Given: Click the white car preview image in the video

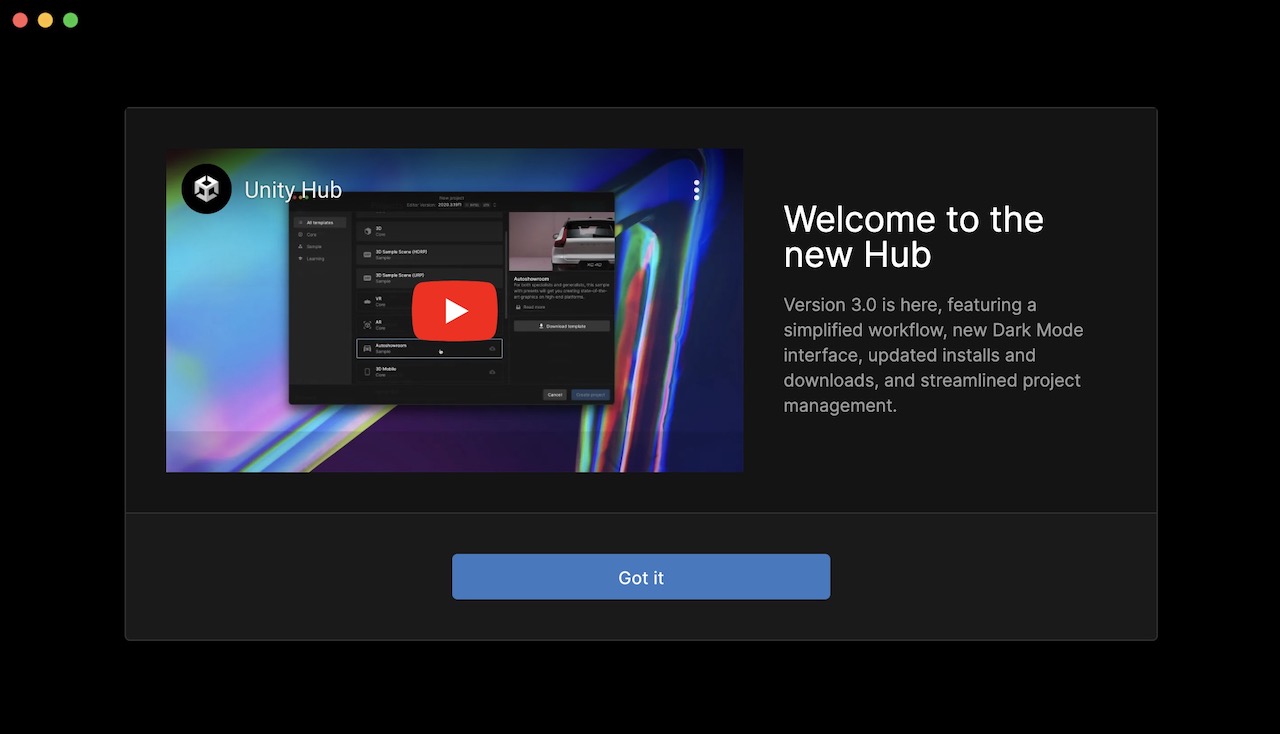Looking at the screenshot, I should pyautogui.click(x=561, y=240).
